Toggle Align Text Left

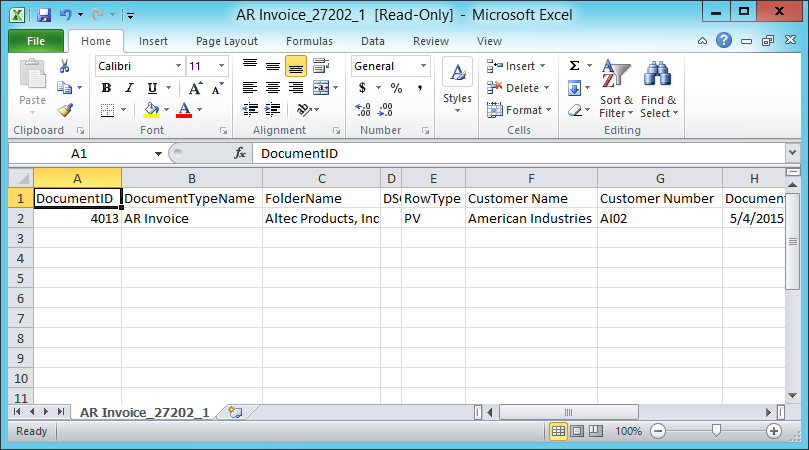250,88
